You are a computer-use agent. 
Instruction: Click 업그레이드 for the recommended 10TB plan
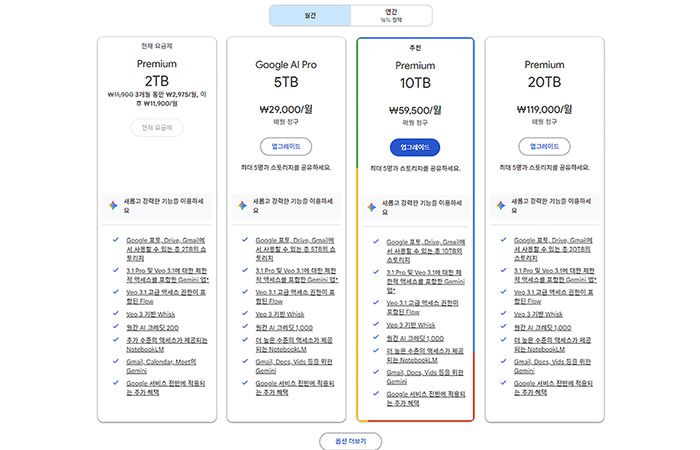tap(415, 146)
